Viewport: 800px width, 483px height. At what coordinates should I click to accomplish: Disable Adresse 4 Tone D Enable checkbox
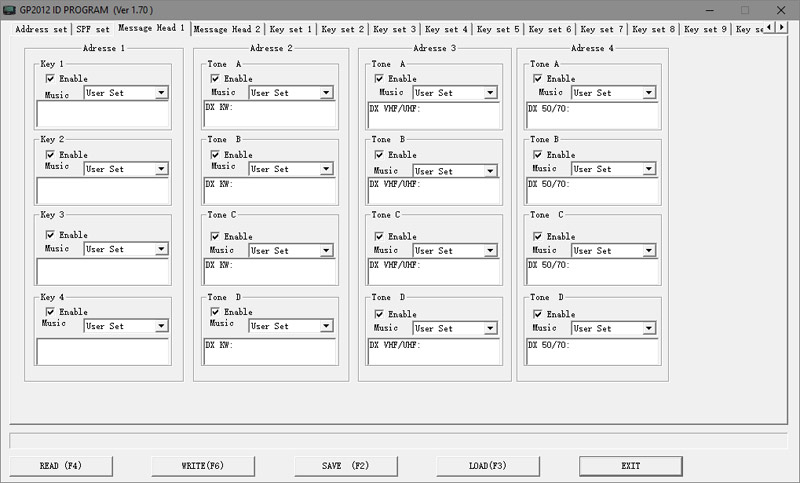tap(538, 314)
